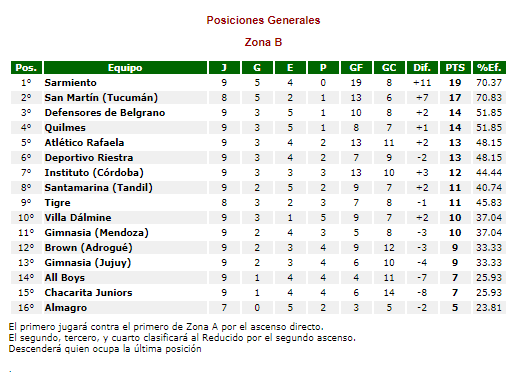Select the %Ef. column header
Viewport: 516px width, 372px height.
(489, 68)
